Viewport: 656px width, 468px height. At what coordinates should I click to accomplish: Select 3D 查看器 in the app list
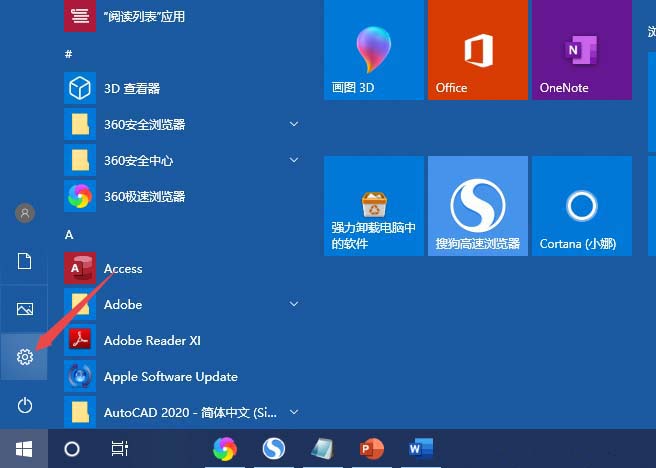tap(184, 88)
